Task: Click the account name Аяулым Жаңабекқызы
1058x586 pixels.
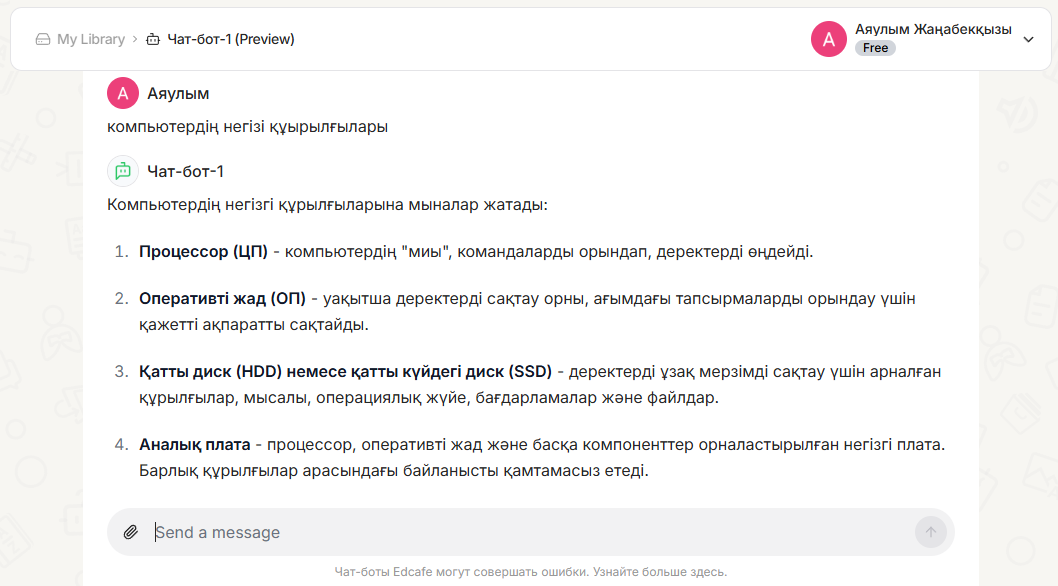Action: 933,29
